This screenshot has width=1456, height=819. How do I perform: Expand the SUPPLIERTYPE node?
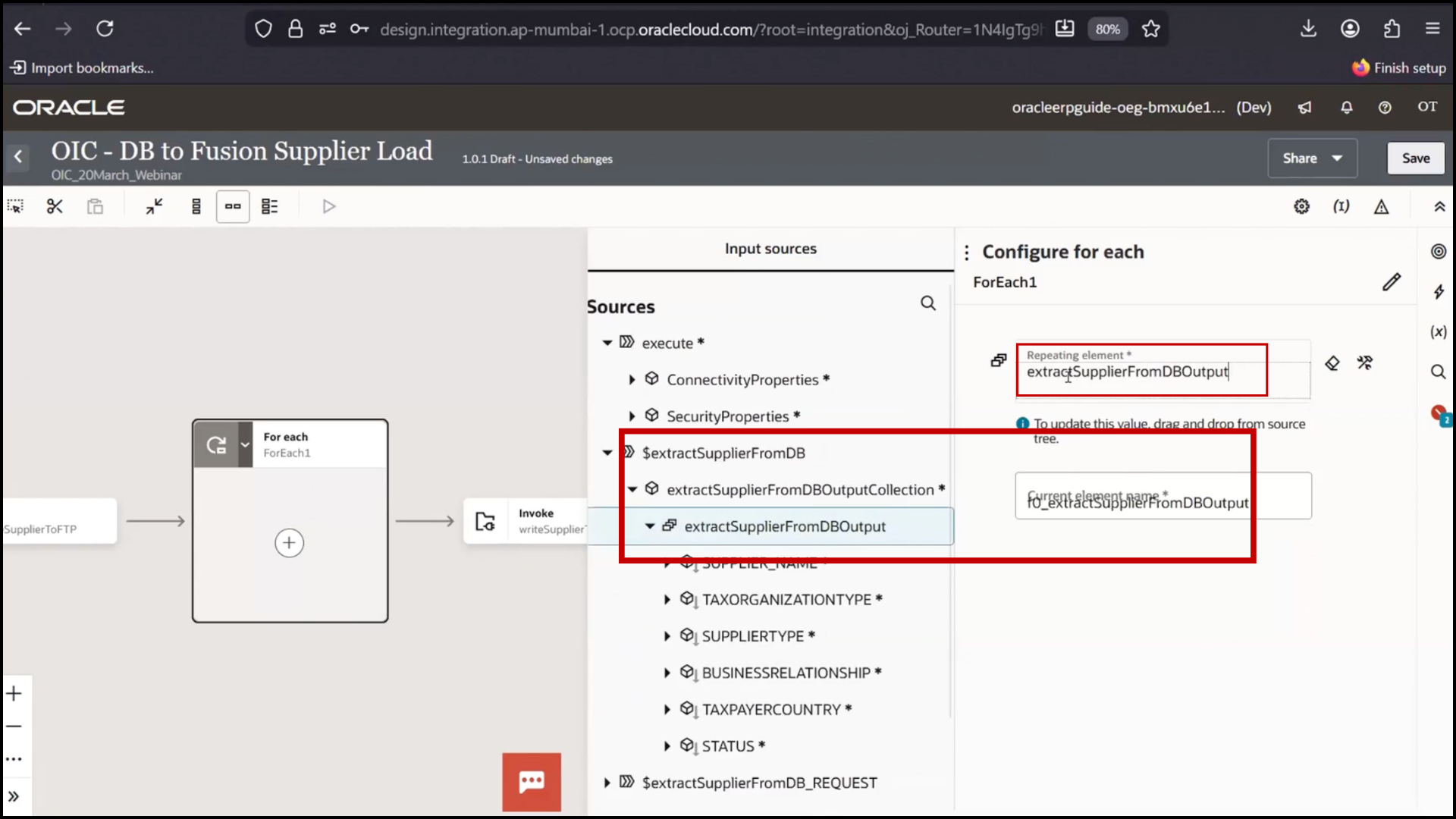(667, 636)
